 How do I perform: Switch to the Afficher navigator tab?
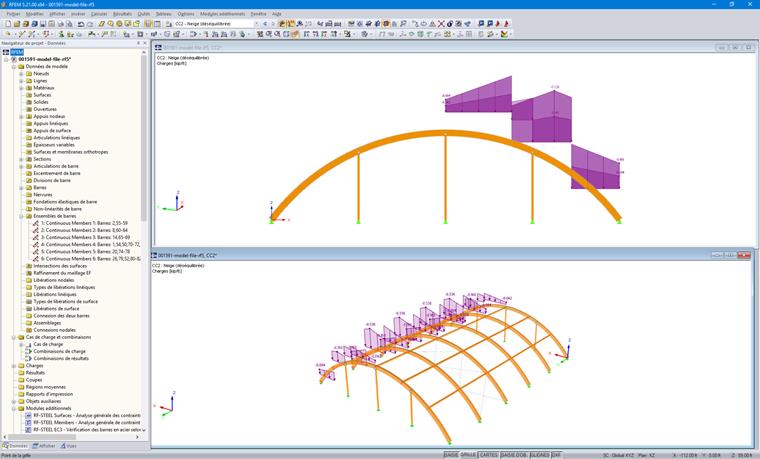pyautogui.click(x=44, y=446)
